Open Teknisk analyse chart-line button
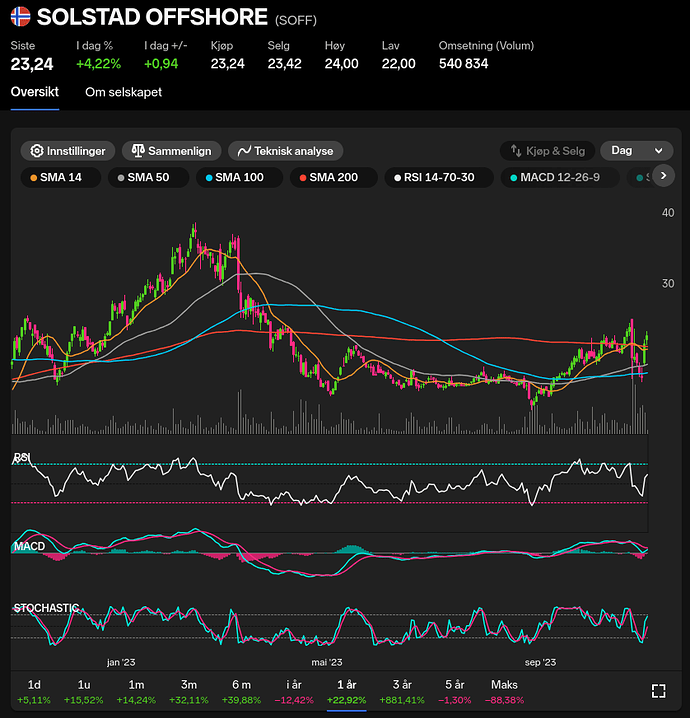The image size is (690, 718). [286, 151]
